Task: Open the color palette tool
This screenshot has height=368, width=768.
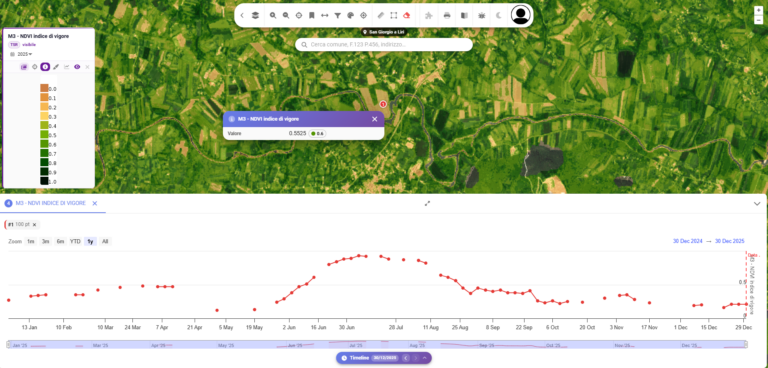Action: pos(350,16)
